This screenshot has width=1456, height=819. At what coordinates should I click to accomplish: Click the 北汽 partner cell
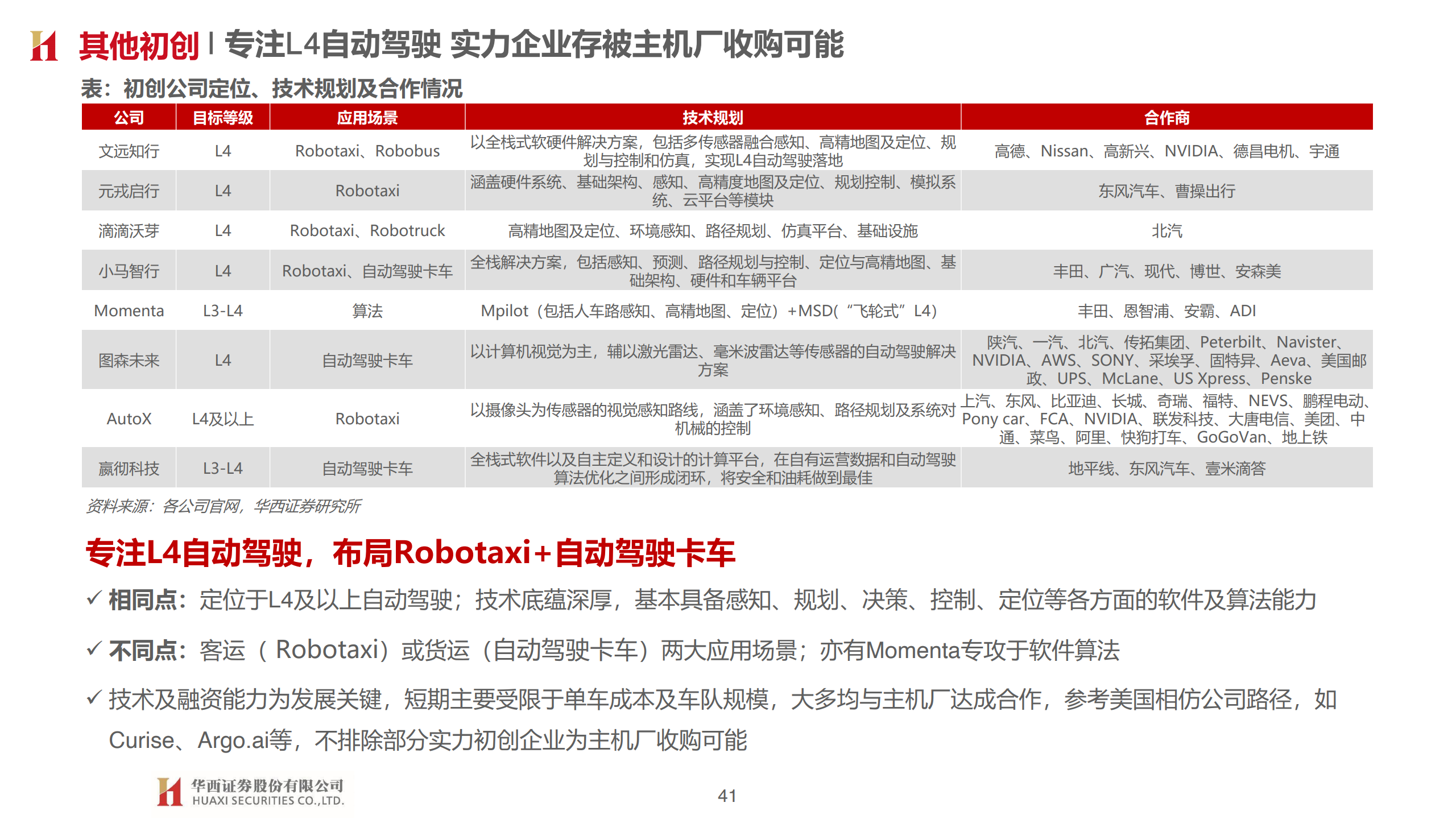pos(1167,230)
